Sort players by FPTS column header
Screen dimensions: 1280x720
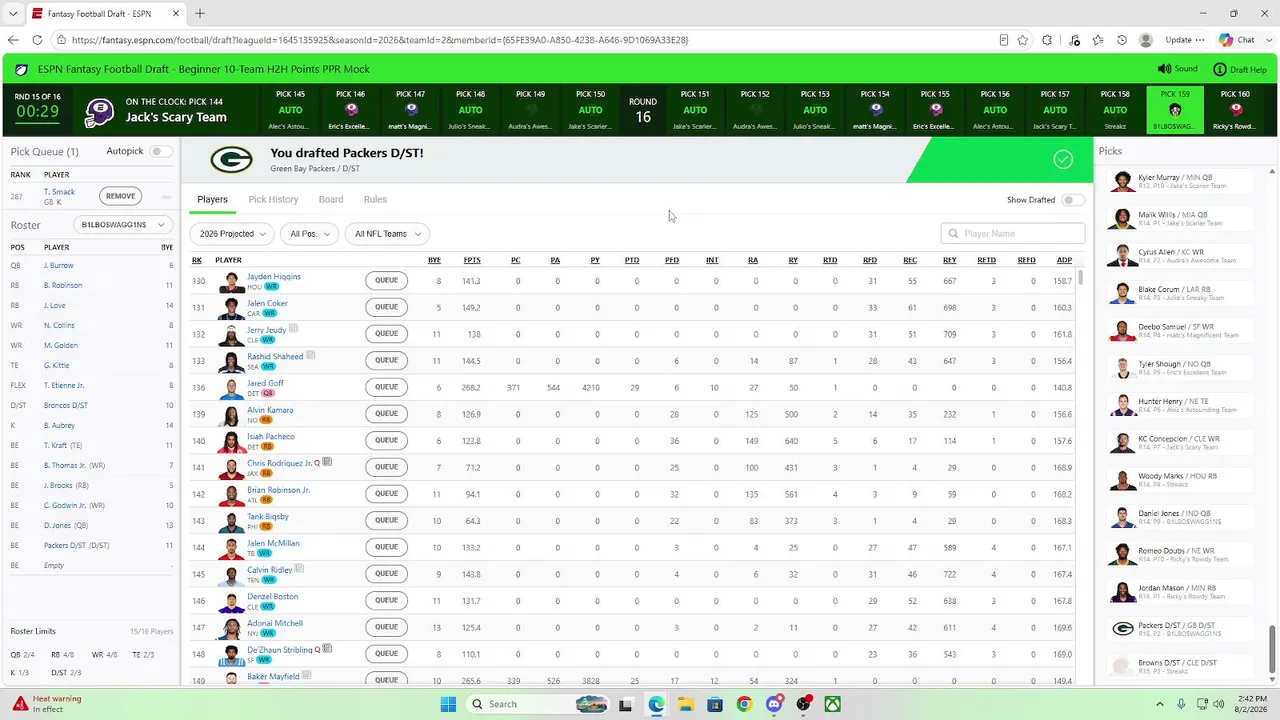tap(472, 260)
